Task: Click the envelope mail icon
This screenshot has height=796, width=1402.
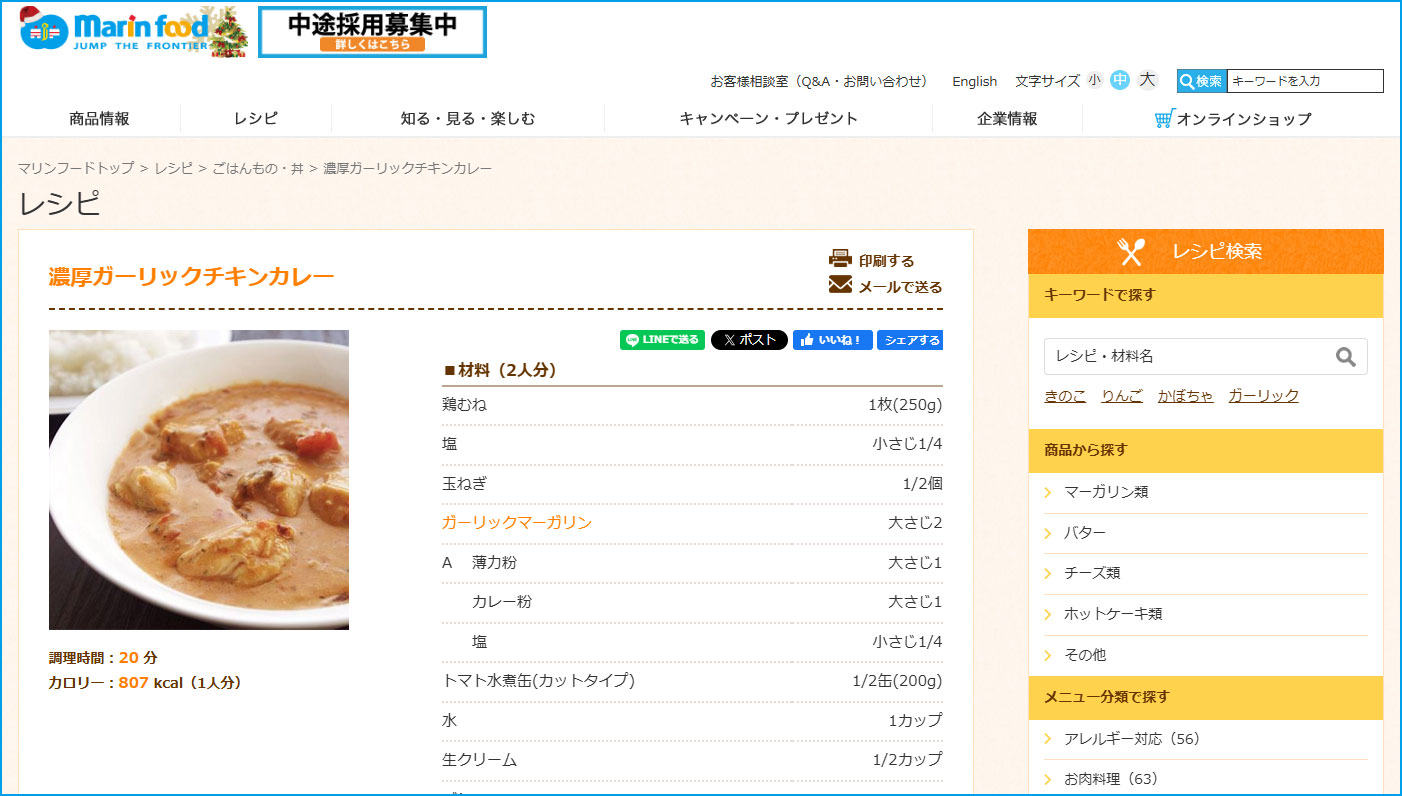Action: (x=840, y=286)
